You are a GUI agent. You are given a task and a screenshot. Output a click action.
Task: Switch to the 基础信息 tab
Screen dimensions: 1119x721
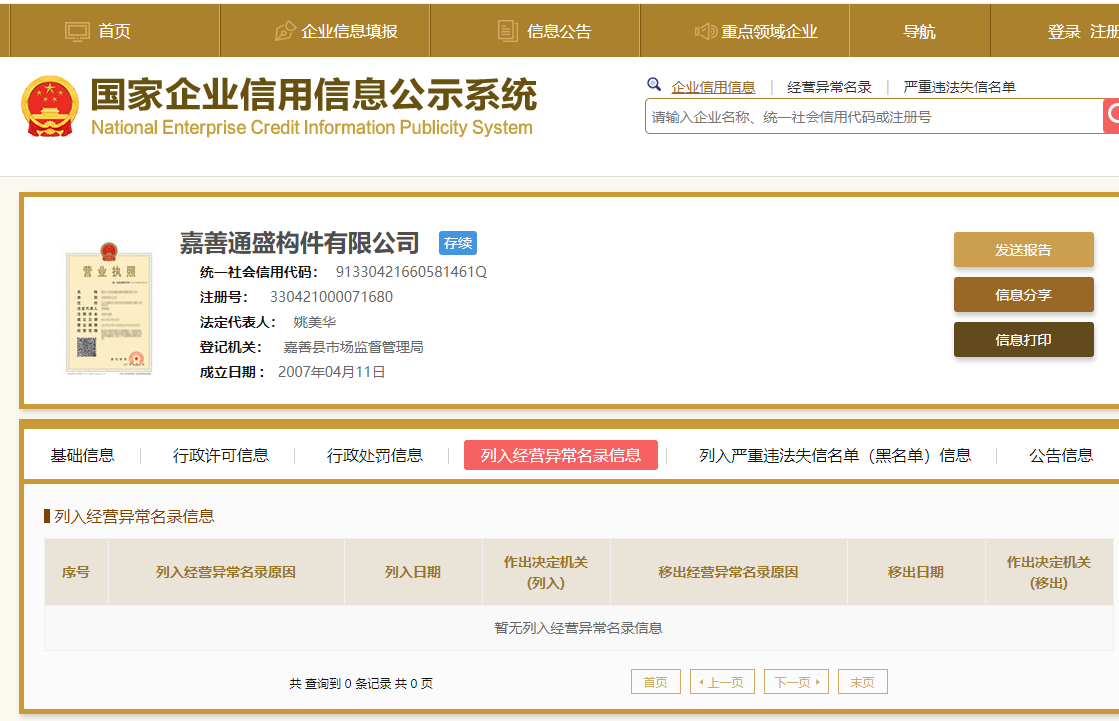tap(82, 455)
